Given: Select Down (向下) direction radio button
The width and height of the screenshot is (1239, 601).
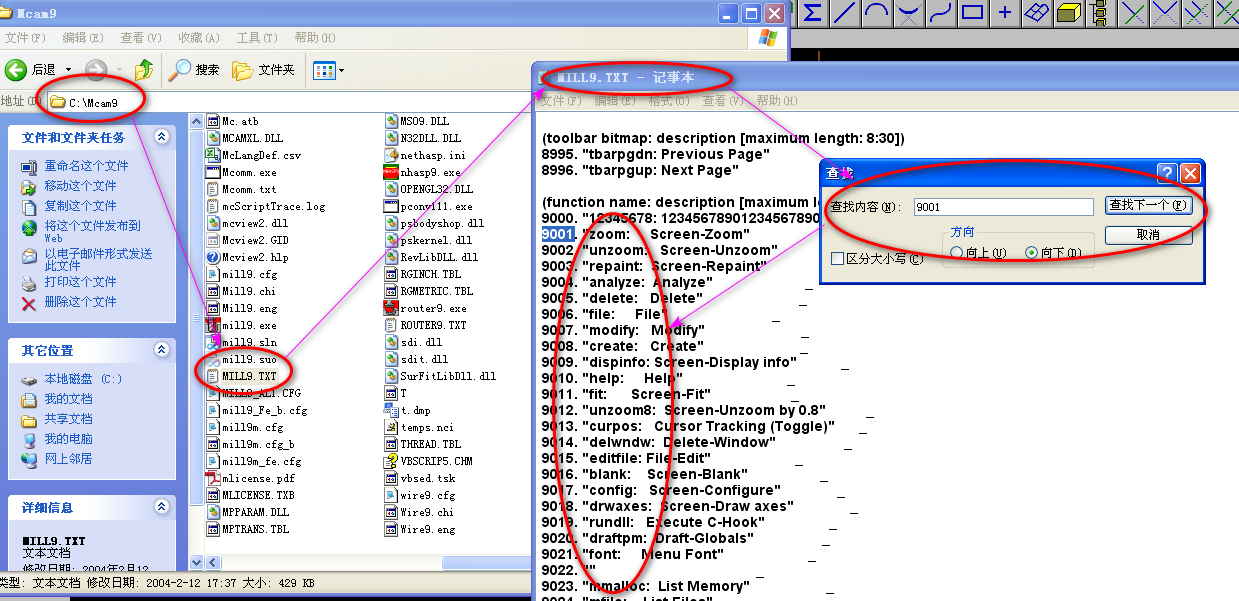Looking at the screenshot, I should (1032, 253).
